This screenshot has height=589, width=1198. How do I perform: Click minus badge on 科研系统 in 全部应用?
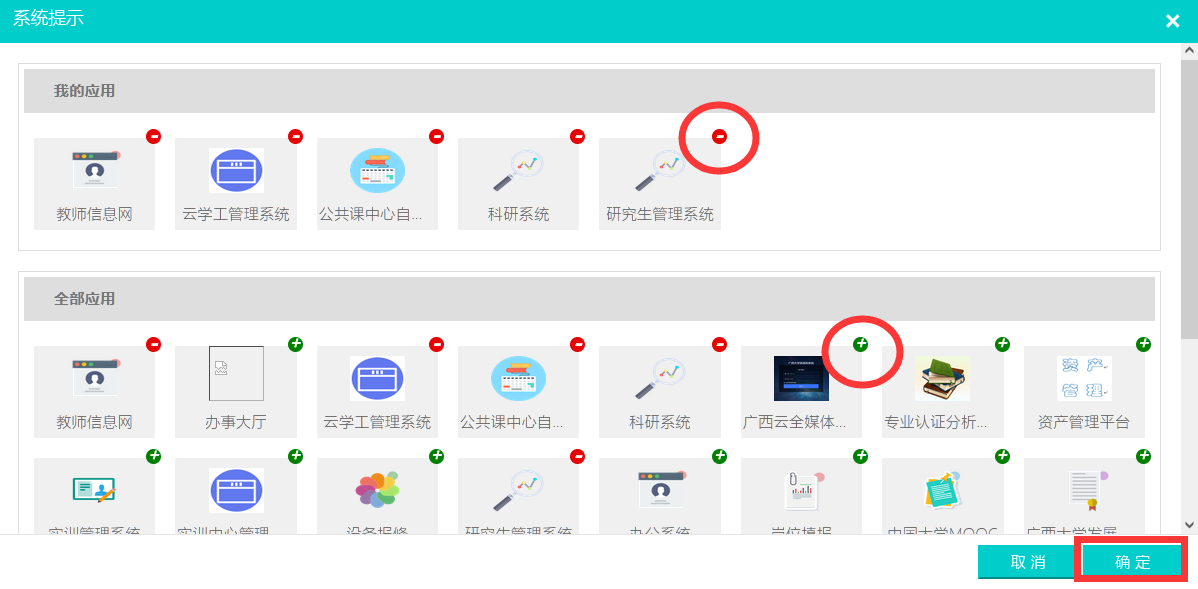719,344
